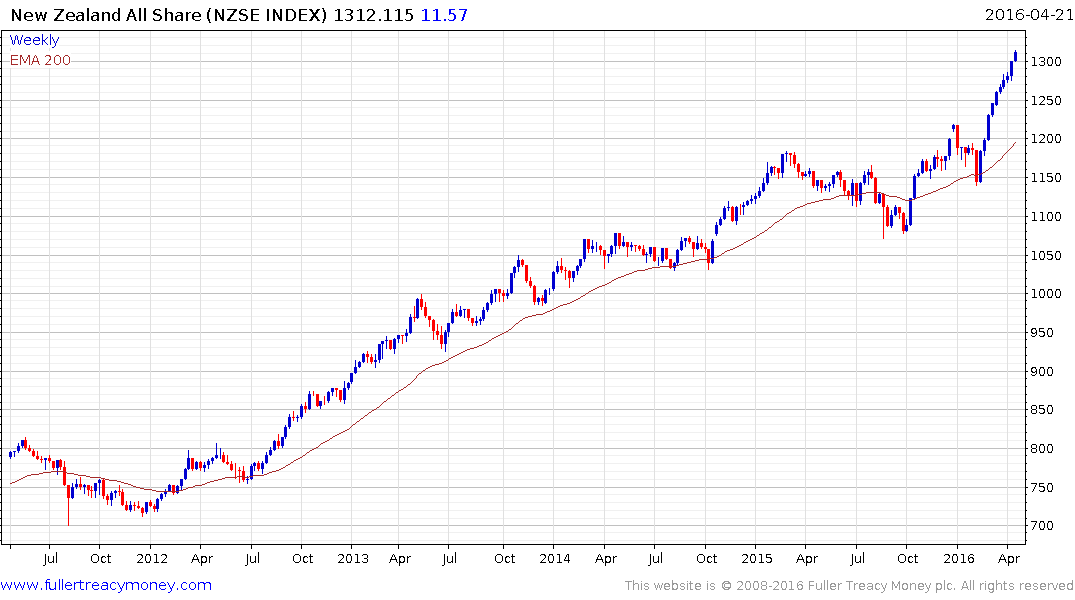Click the 2016-04-21 date label
1075x600 pixels.
[1028, 14]
